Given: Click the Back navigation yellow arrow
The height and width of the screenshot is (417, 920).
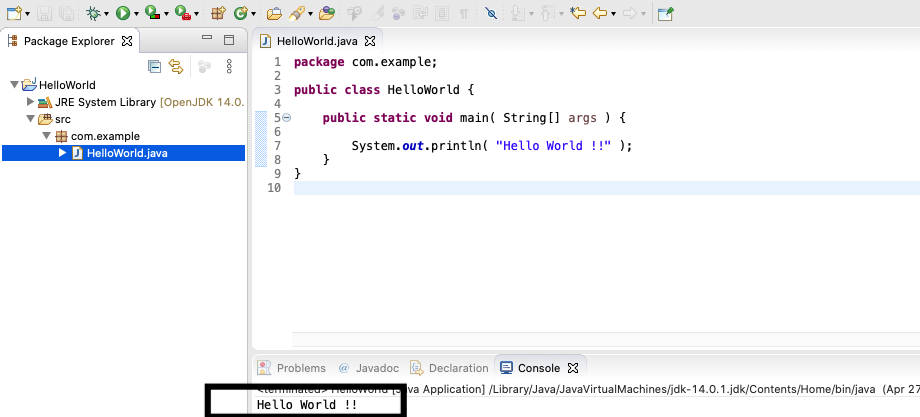Looking at the screenshot, I should pos(600,13).
